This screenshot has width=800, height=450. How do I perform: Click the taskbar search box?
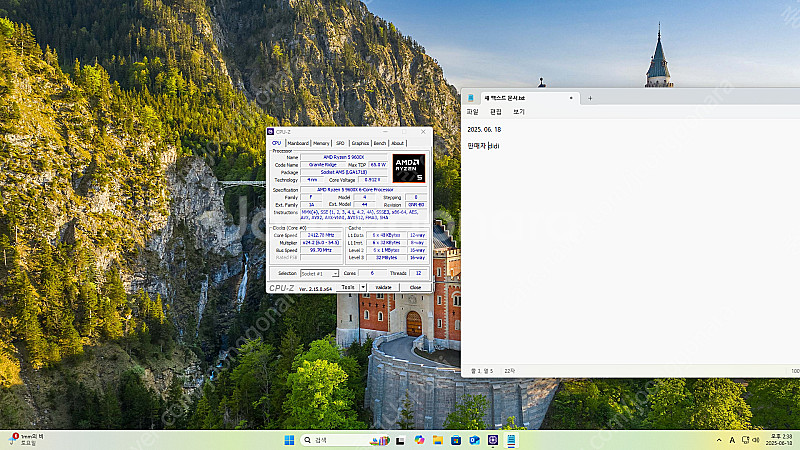coord(345,440)
